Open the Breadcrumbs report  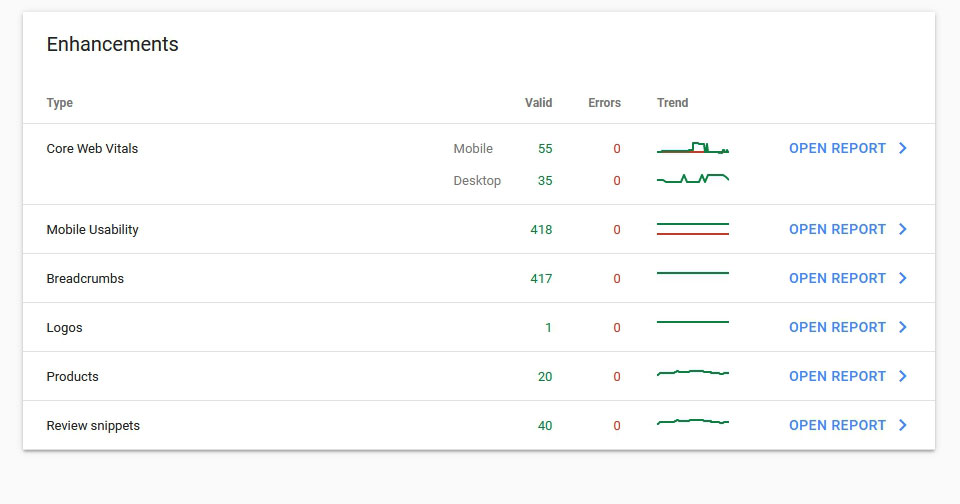(837, 278)
